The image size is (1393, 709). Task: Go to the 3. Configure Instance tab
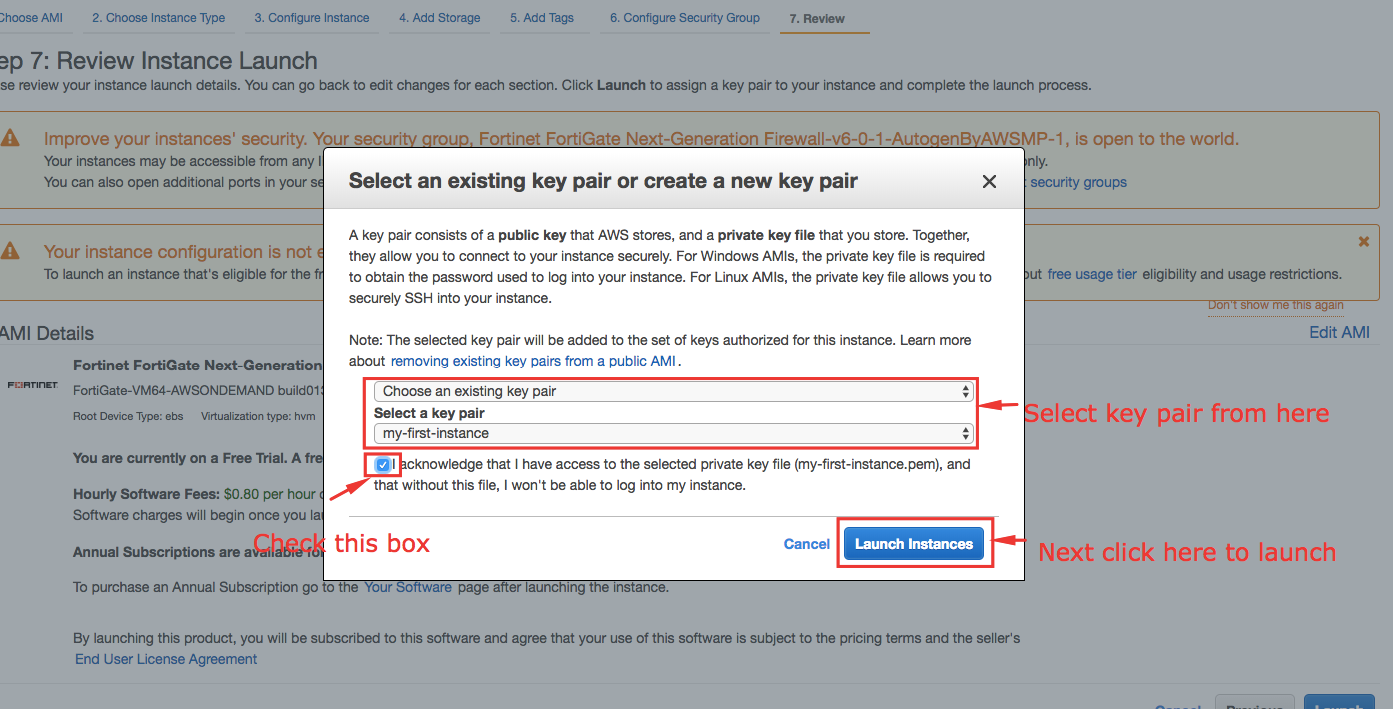(312, 18)
